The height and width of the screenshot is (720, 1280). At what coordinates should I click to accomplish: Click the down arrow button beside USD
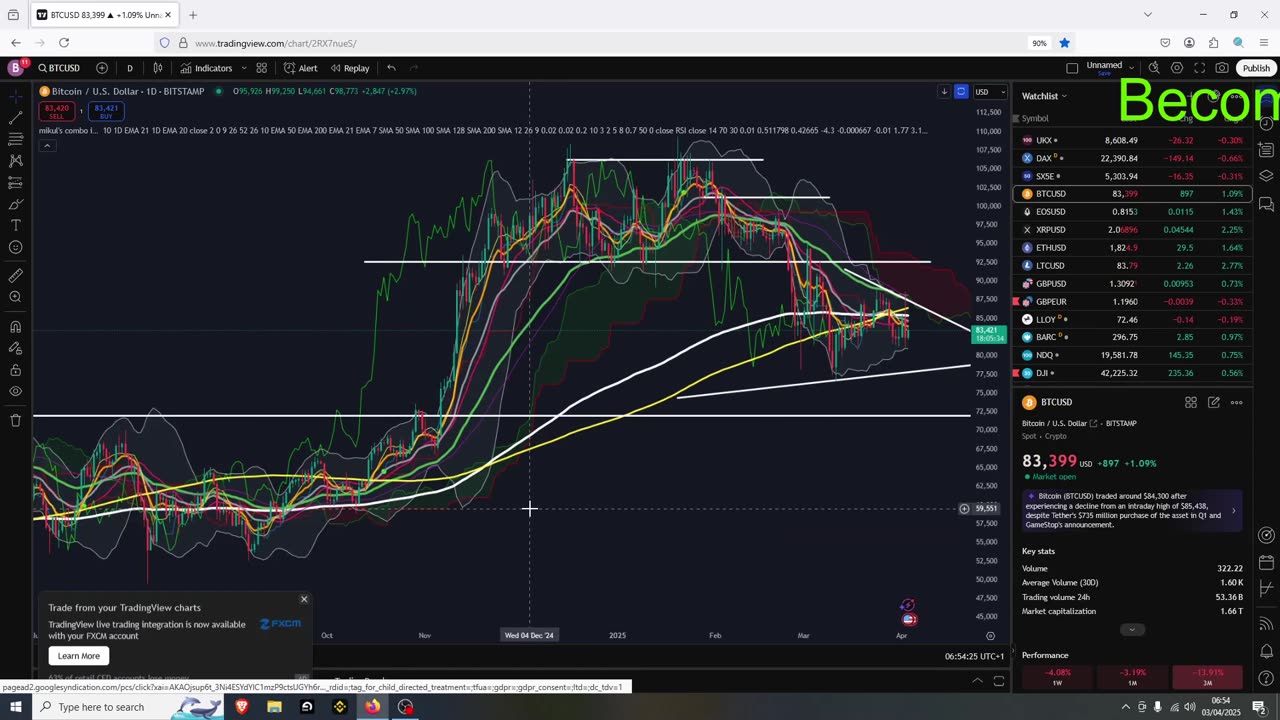[x=943, y=92]
